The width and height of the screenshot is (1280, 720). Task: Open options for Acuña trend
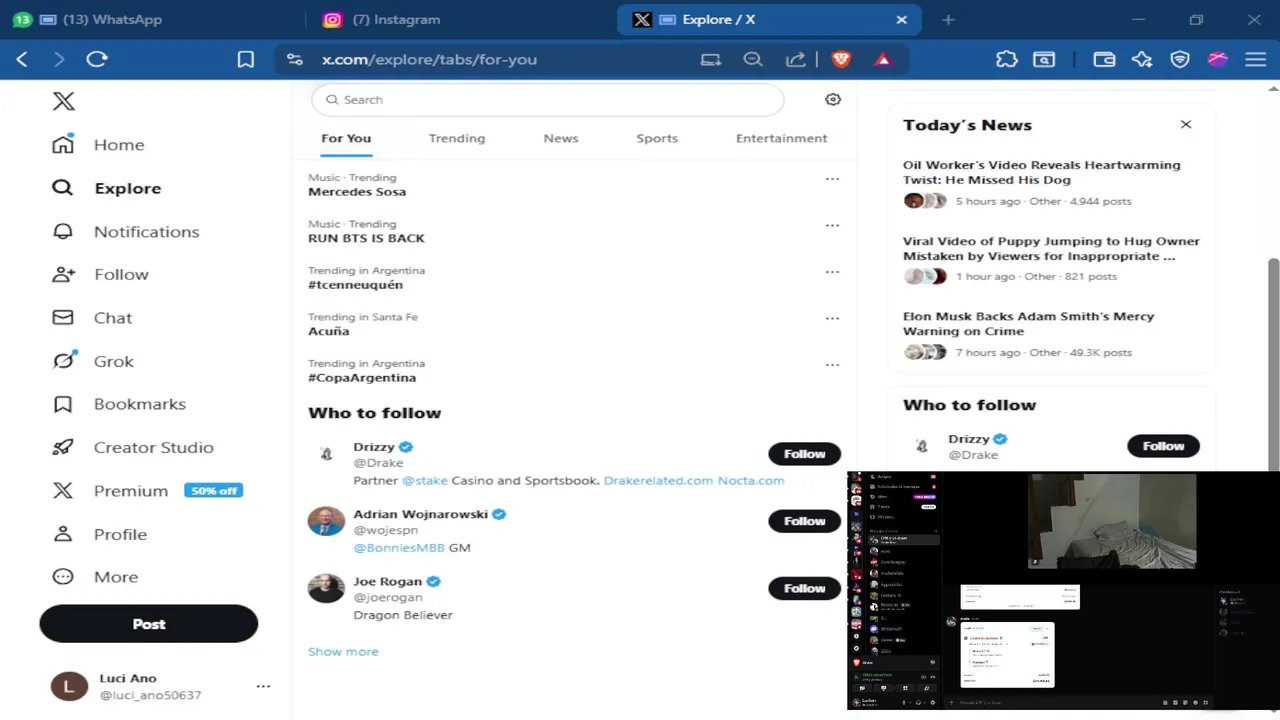click(x=832, y=318)
